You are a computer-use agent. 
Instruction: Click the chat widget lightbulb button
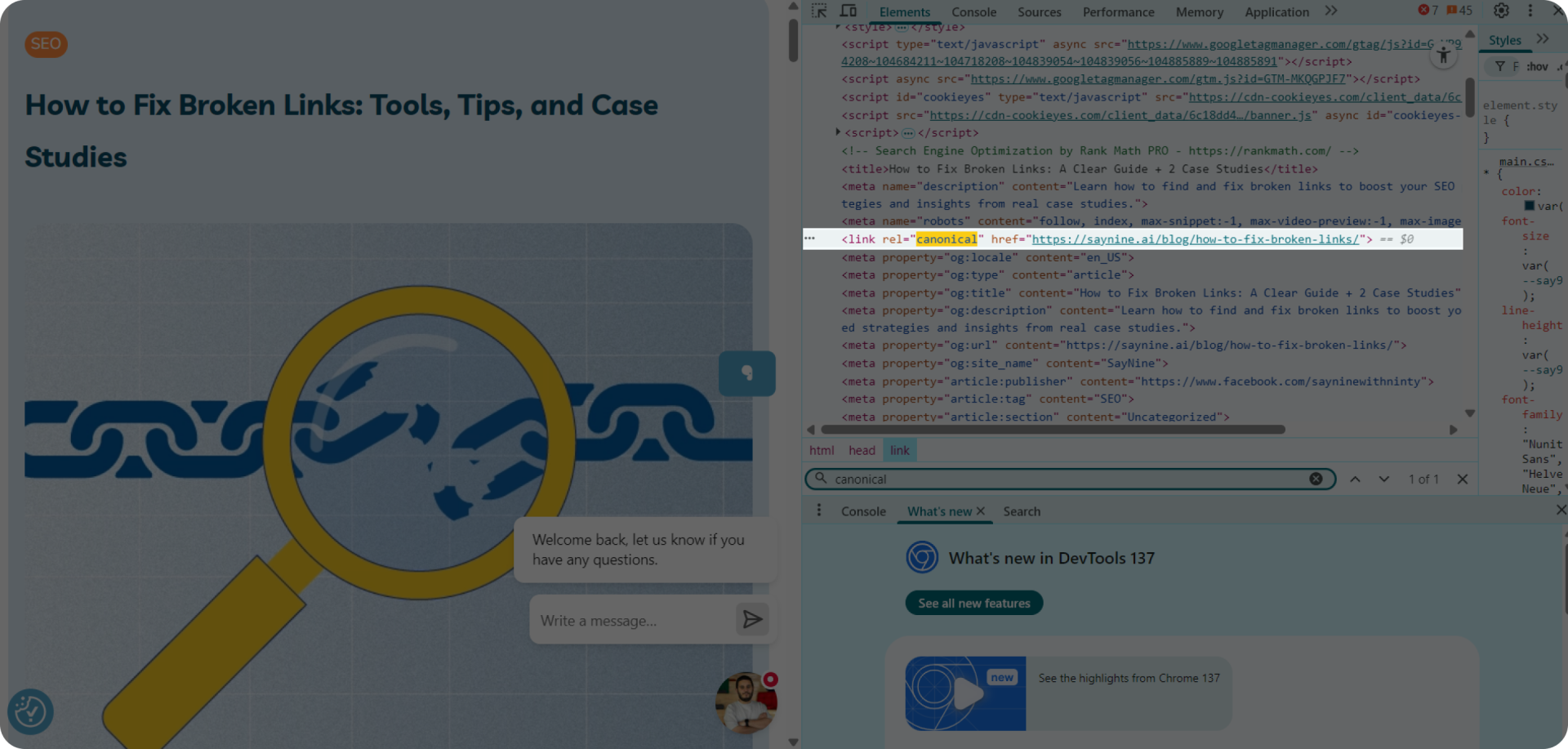click(x=746, y=373)
